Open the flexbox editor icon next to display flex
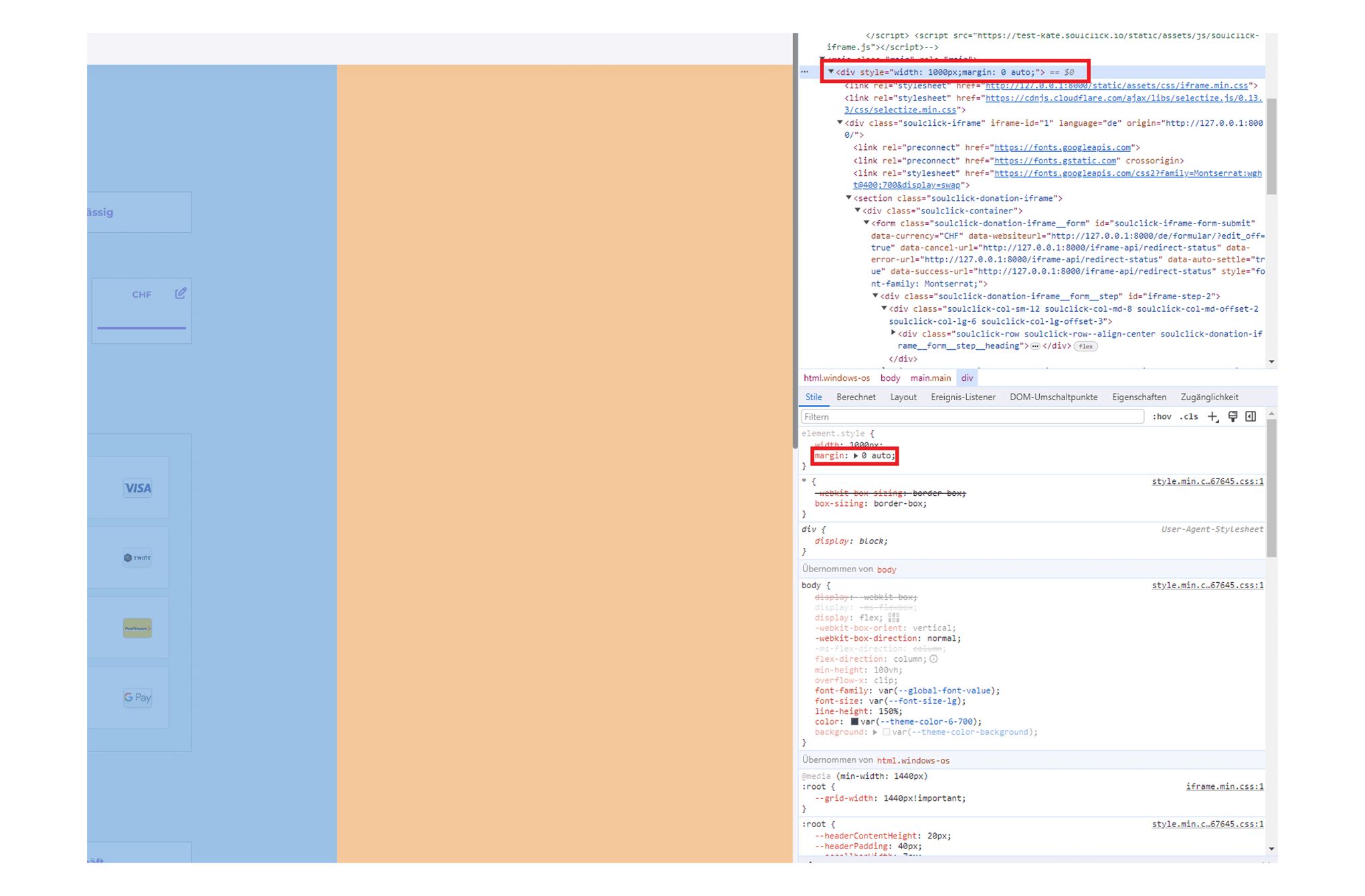The image size is (1365, 896). [x=894, y=618]
